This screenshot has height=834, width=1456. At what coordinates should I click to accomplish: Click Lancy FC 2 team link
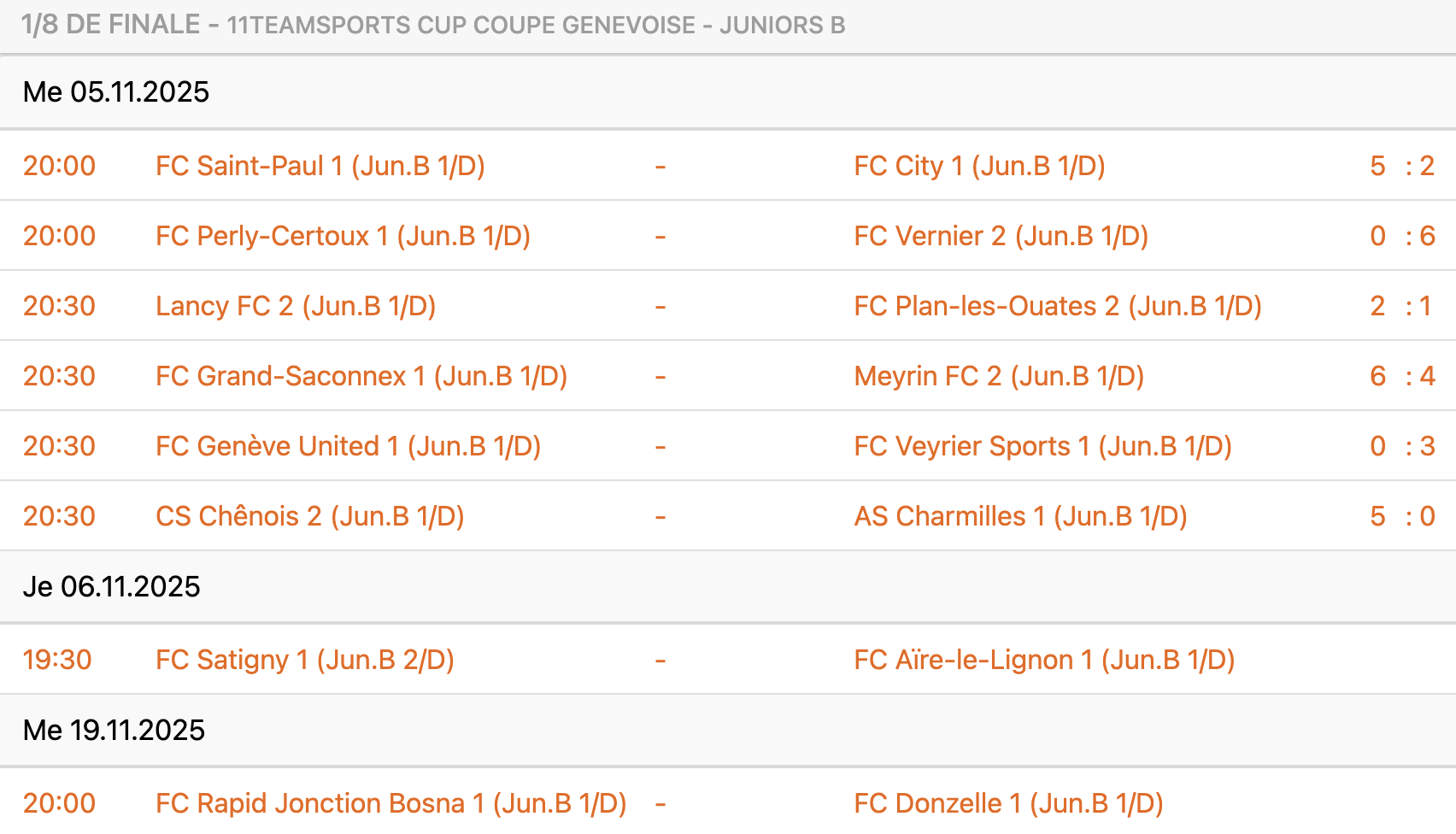tap(296, 306)
